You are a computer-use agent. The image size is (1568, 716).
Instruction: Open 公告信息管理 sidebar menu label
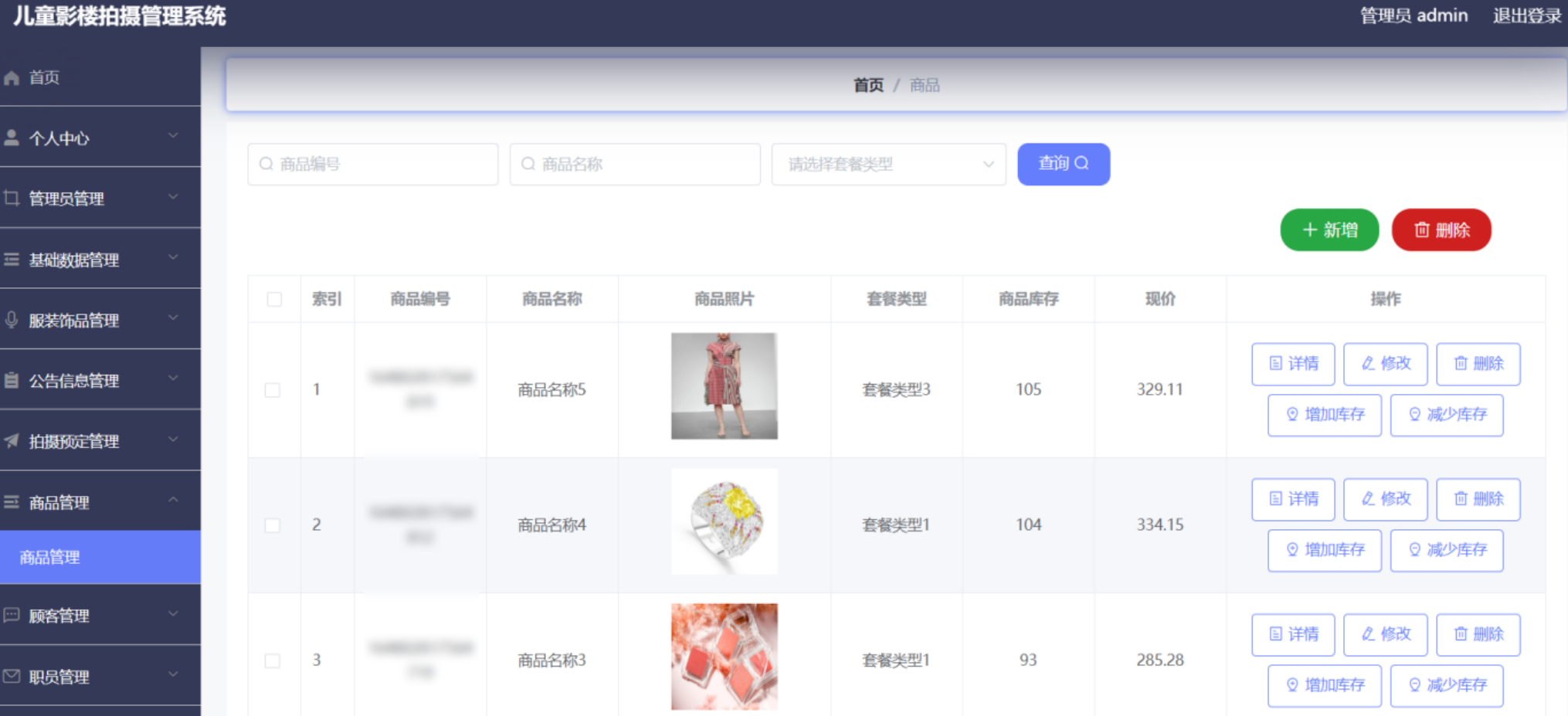(x=73, y=380)
